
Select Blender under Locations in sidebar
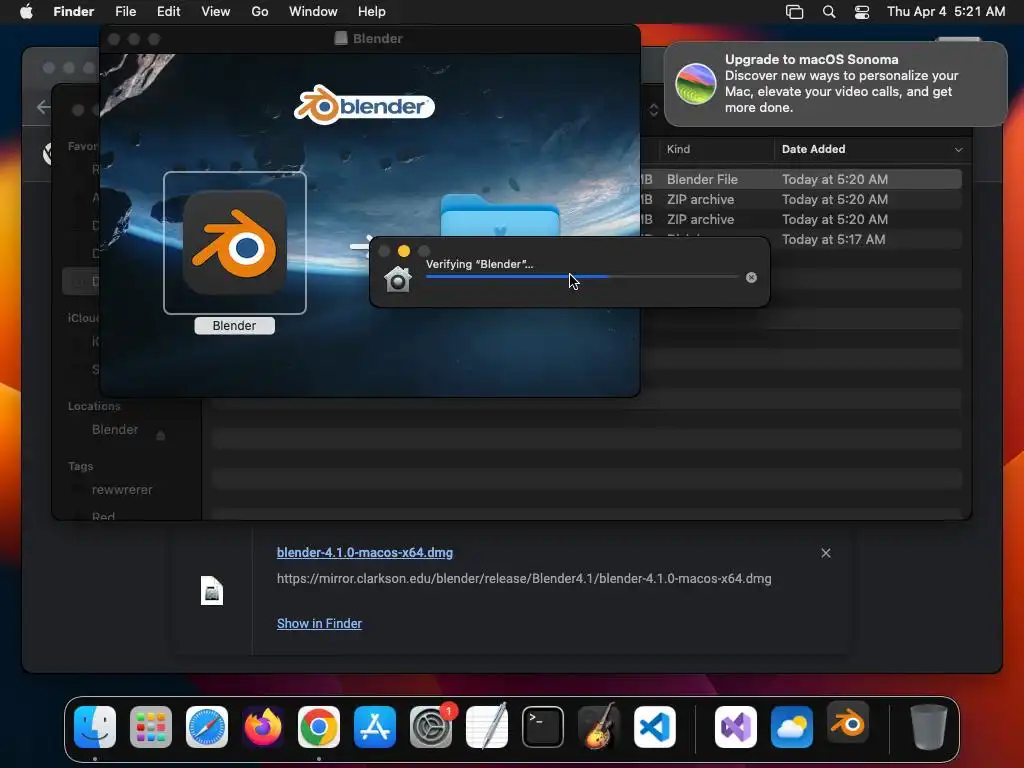(115, 430)
